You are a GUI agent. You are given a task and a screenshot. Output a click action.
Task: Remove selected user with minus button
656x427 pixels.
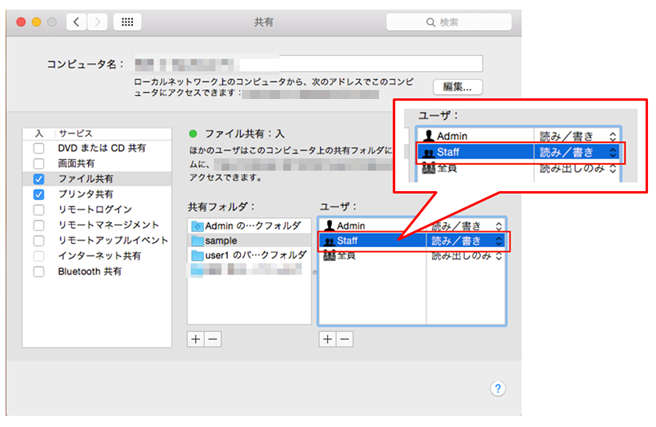point(343,339)
